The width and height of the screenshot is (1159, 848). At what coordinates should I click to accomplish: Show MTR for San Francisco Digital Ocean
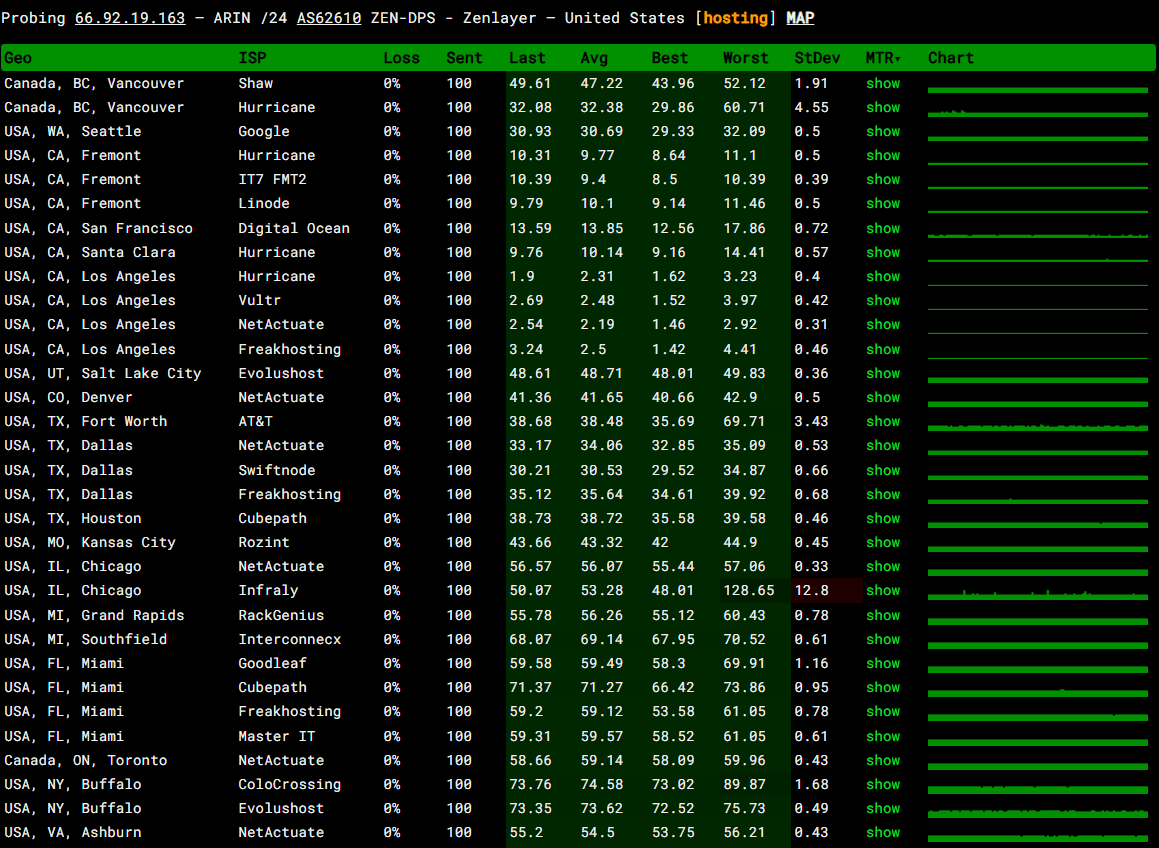pyautogui.click(x=883, y=228)
